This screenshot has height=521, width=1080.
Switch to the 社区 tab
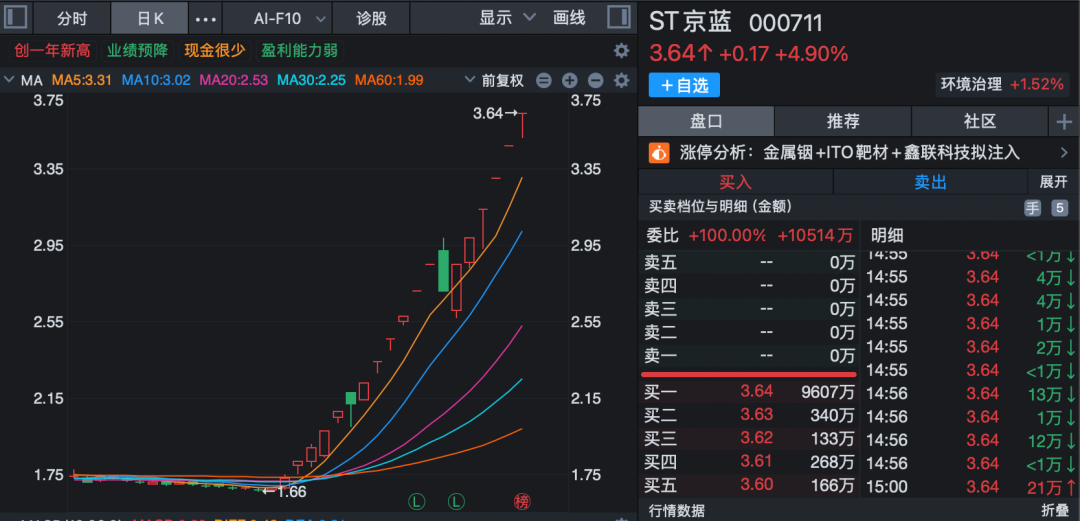pos(980,122)
